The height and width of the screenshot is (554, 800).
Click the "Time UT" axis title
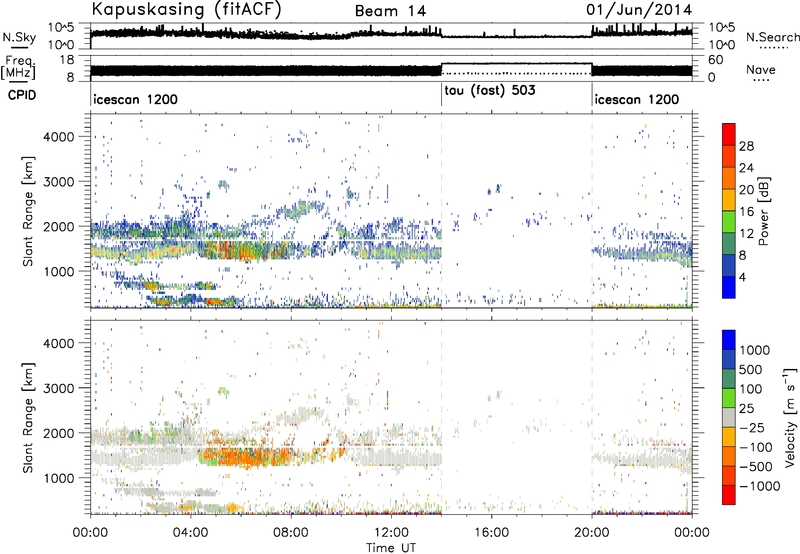[x=391, y=547]
